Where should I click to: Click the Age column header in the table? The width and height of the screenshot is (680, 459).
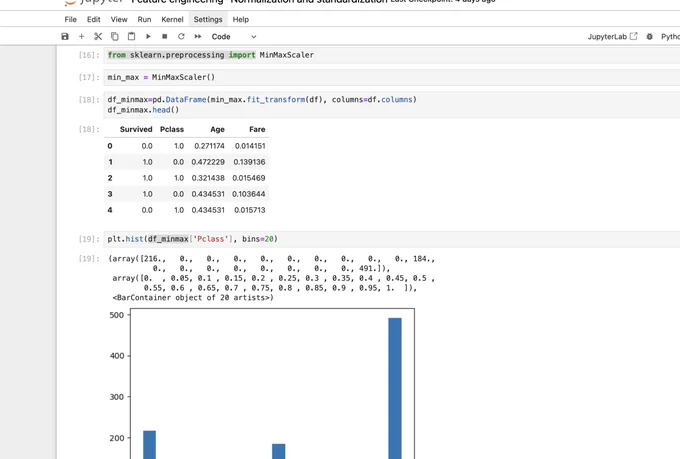coord(217,129)
